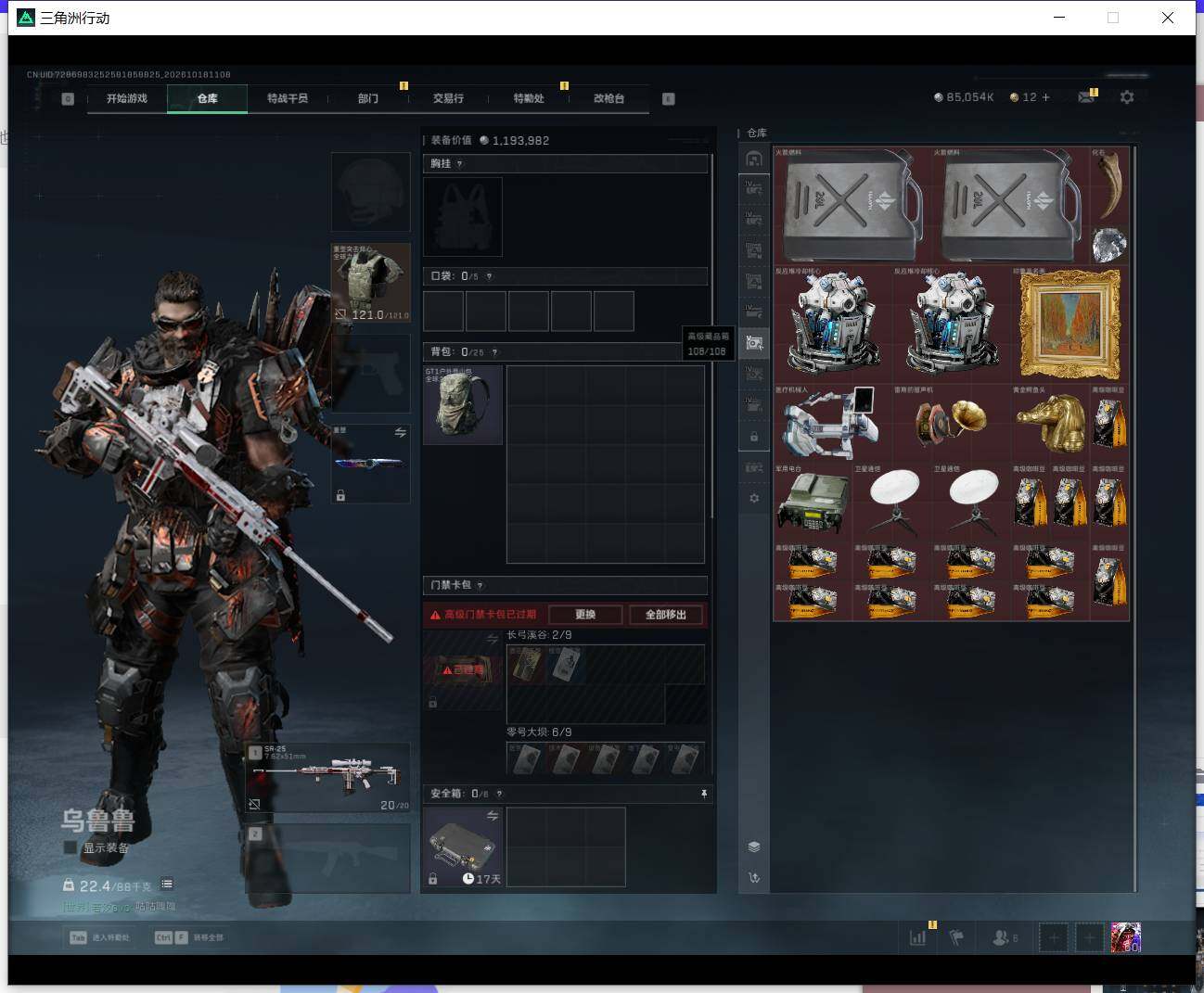Click the 全部移出 button

[x=666, y=615]
